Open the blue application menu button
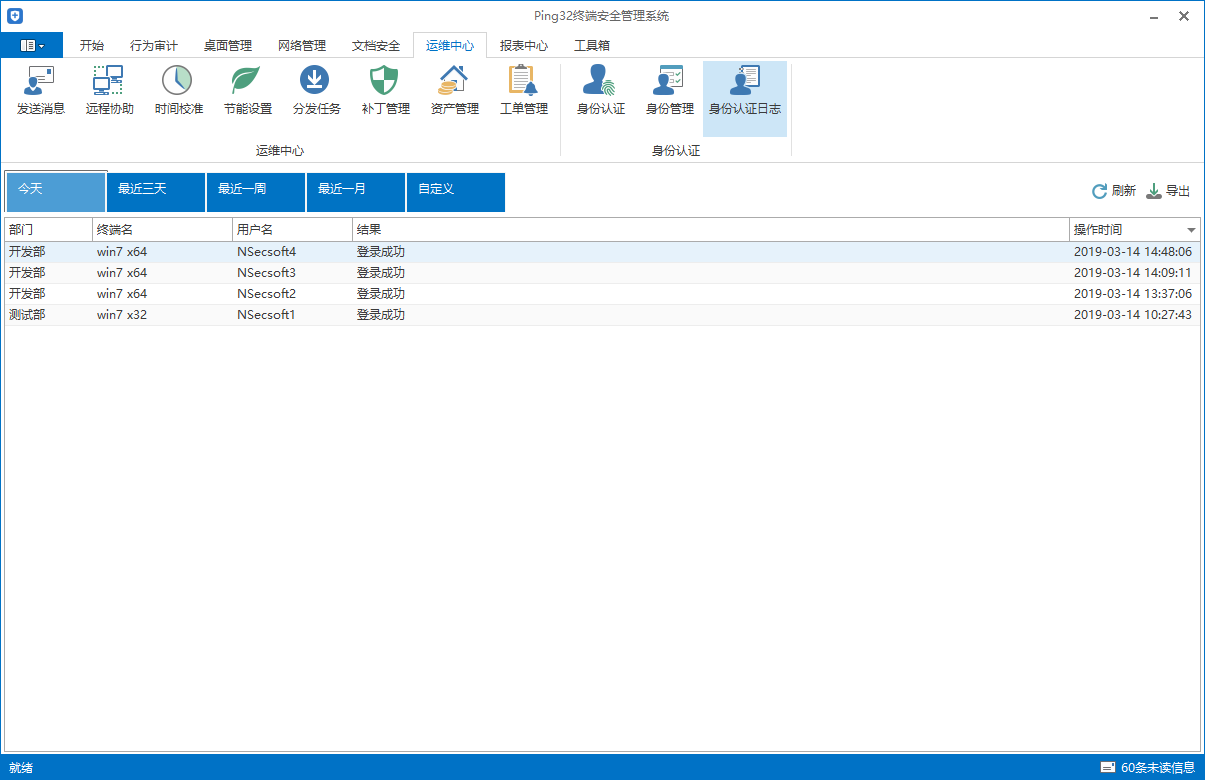Viewport: 1205px width, 780px height. coord(32,45)
